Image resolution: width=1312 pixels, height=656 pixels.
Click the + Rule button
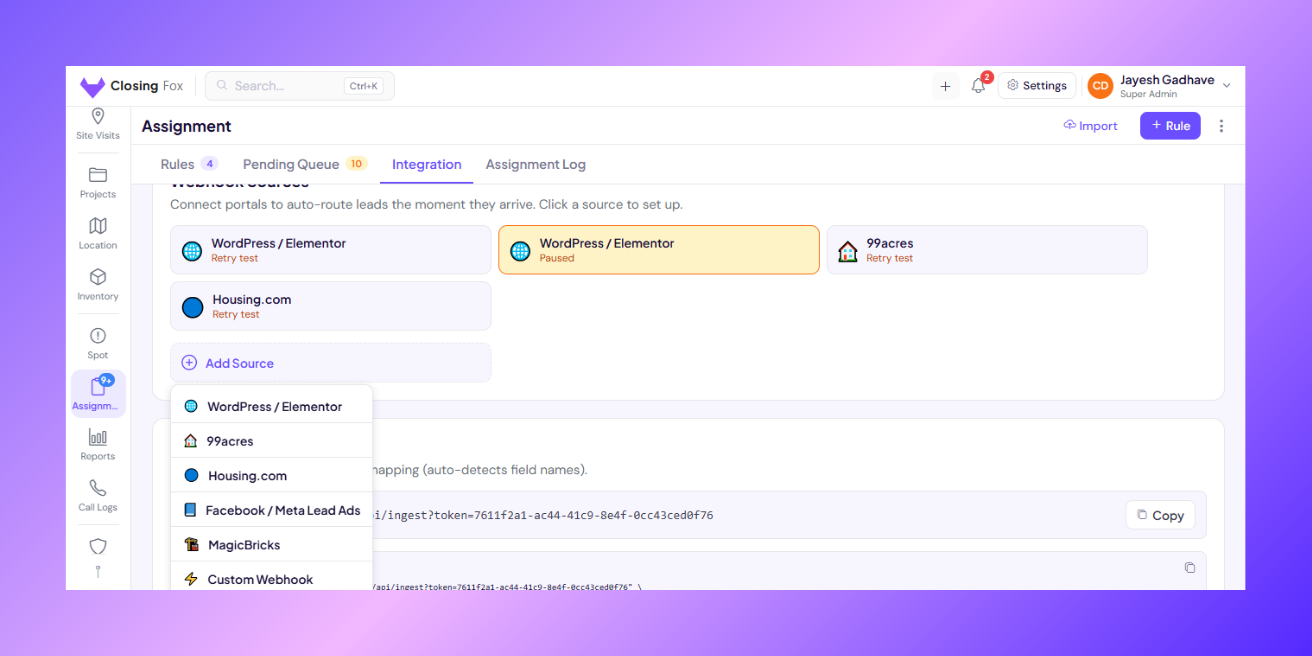coord(1170,125)
